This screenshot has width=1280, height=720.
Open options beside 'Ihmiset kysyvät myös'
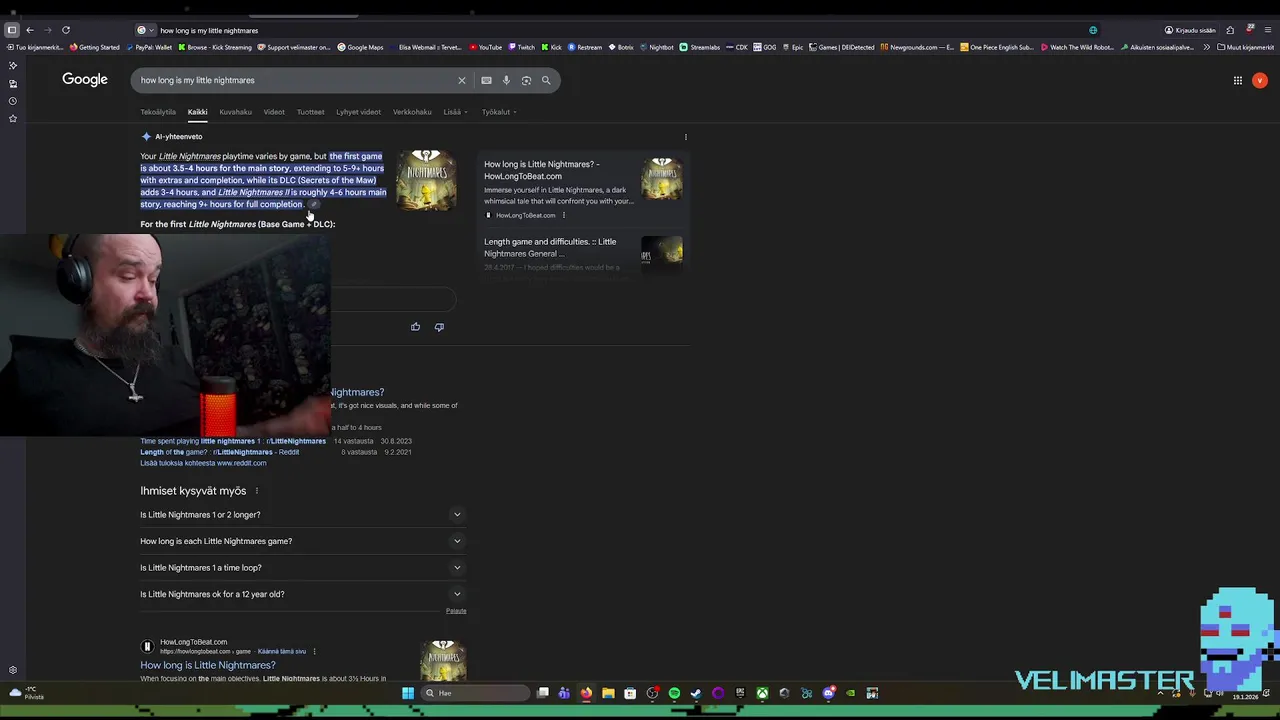257,491
